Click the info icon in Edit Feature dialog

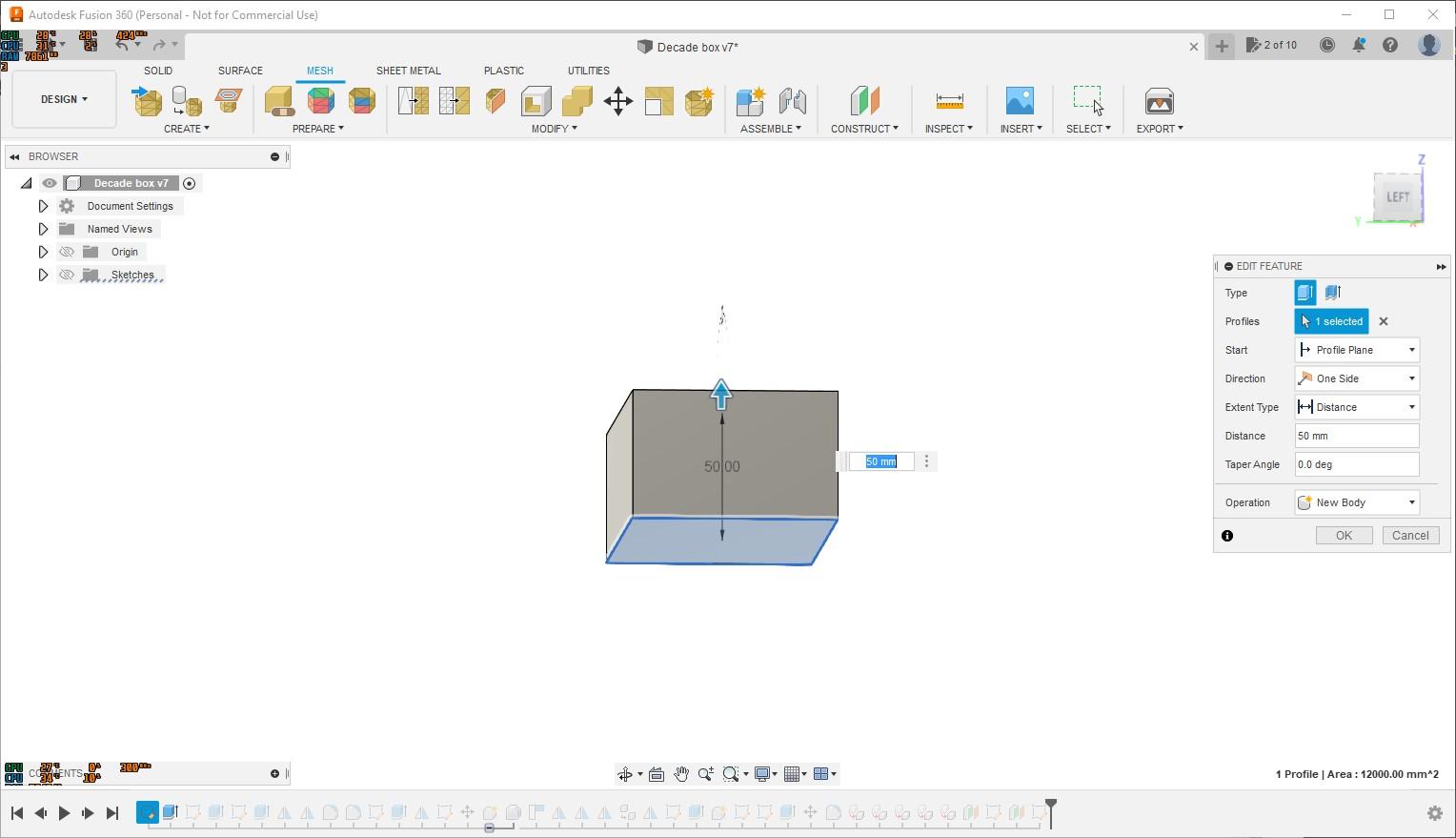[x=1227, y=536]
